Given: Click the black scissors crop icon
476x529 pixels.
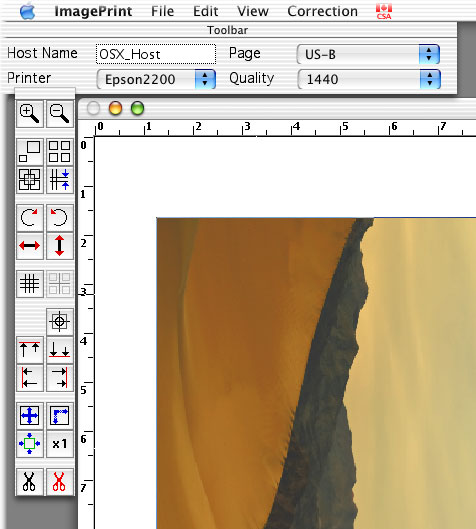Looking at the screenshot, I should pos(30,482).
